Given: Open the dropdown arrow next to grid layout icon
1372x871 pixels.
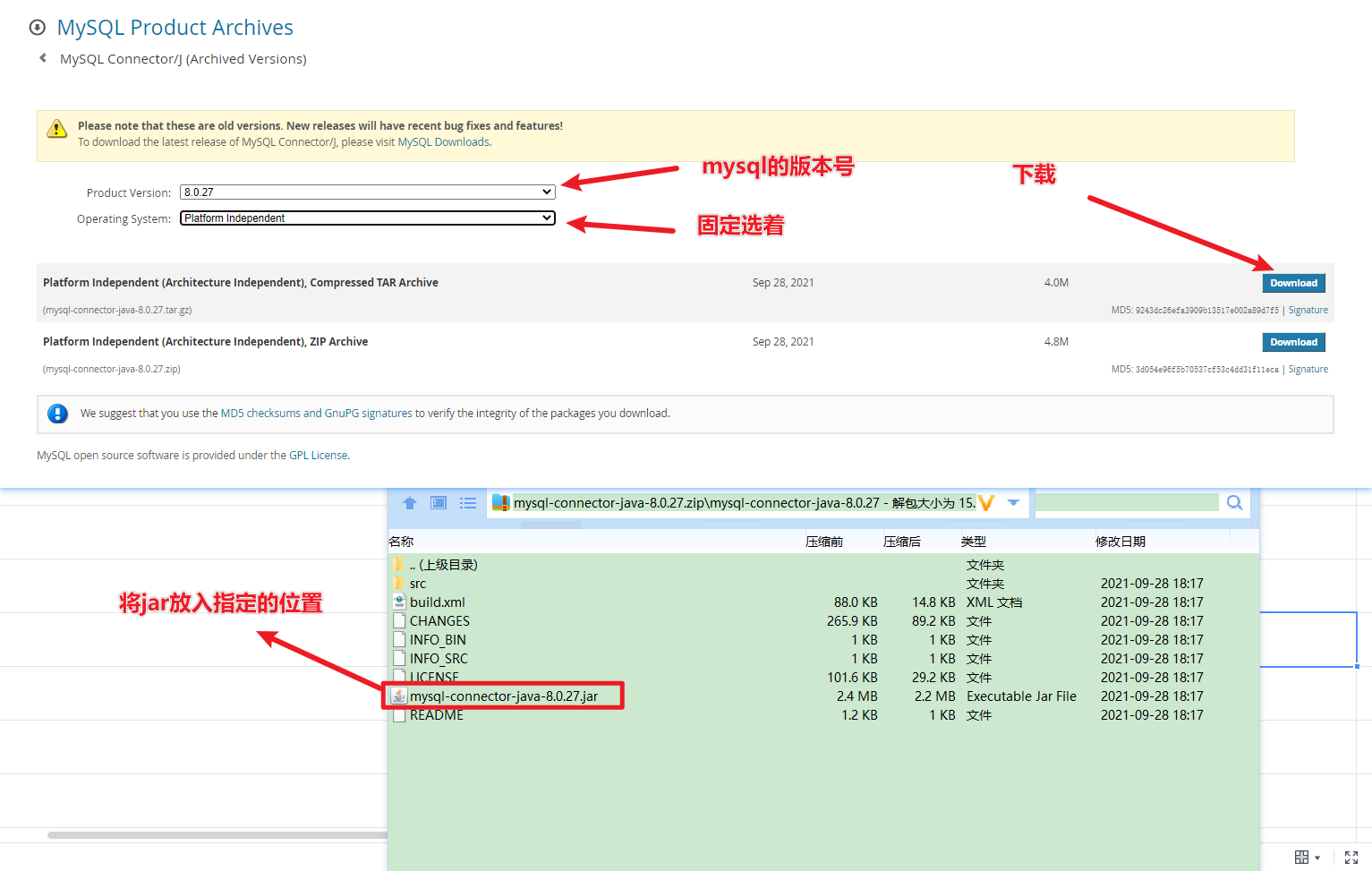Looking at the screenshot, I should coord(1317,858).
